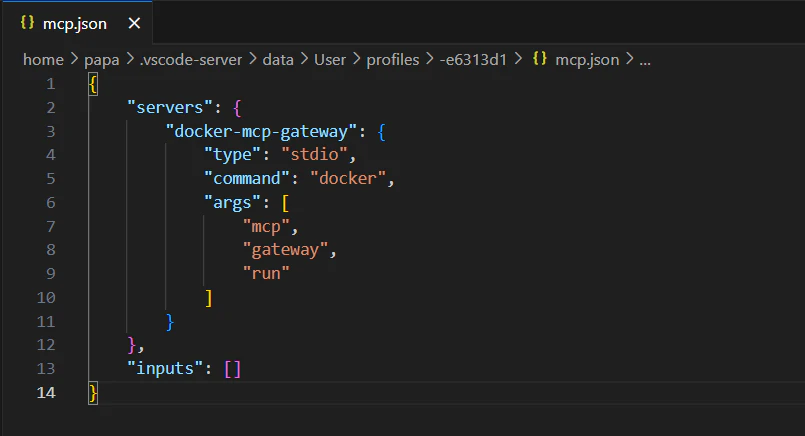The image size is (805, 436).
Task: Open 'User' breadcrumb segment
Action: click(x=330, y=60)
